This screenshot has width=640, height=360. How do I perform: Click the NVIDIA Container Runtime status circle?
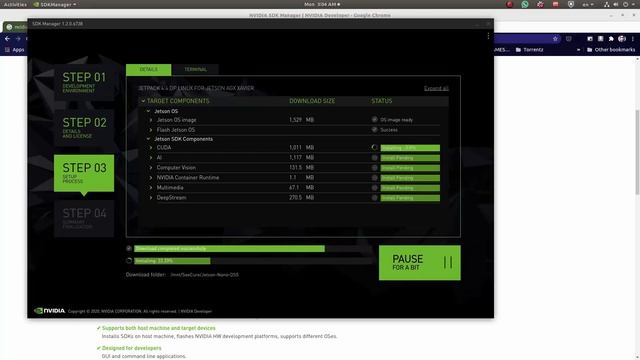point(374,178)
